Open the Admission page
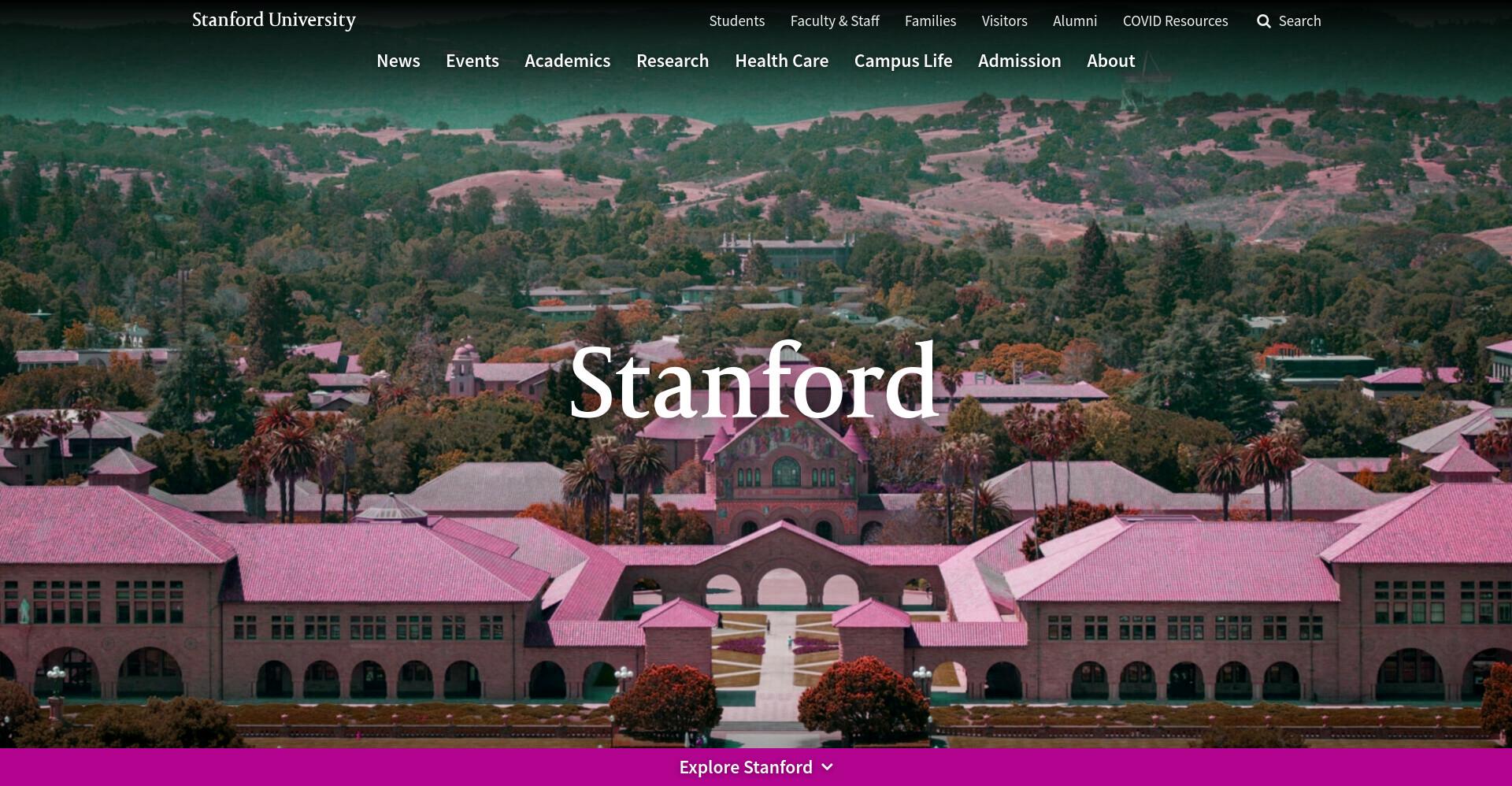 1020,61
